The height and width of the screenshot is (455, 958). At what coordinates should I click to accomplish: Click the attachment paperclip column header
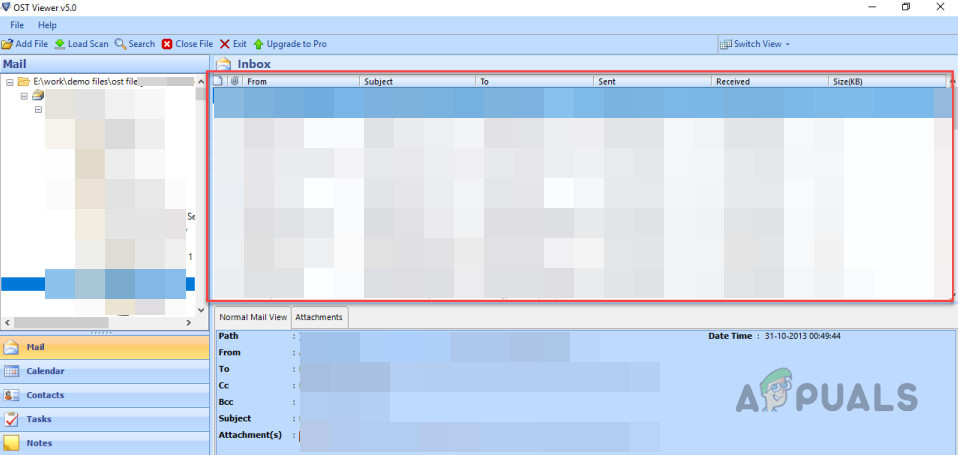pos(235,81)
